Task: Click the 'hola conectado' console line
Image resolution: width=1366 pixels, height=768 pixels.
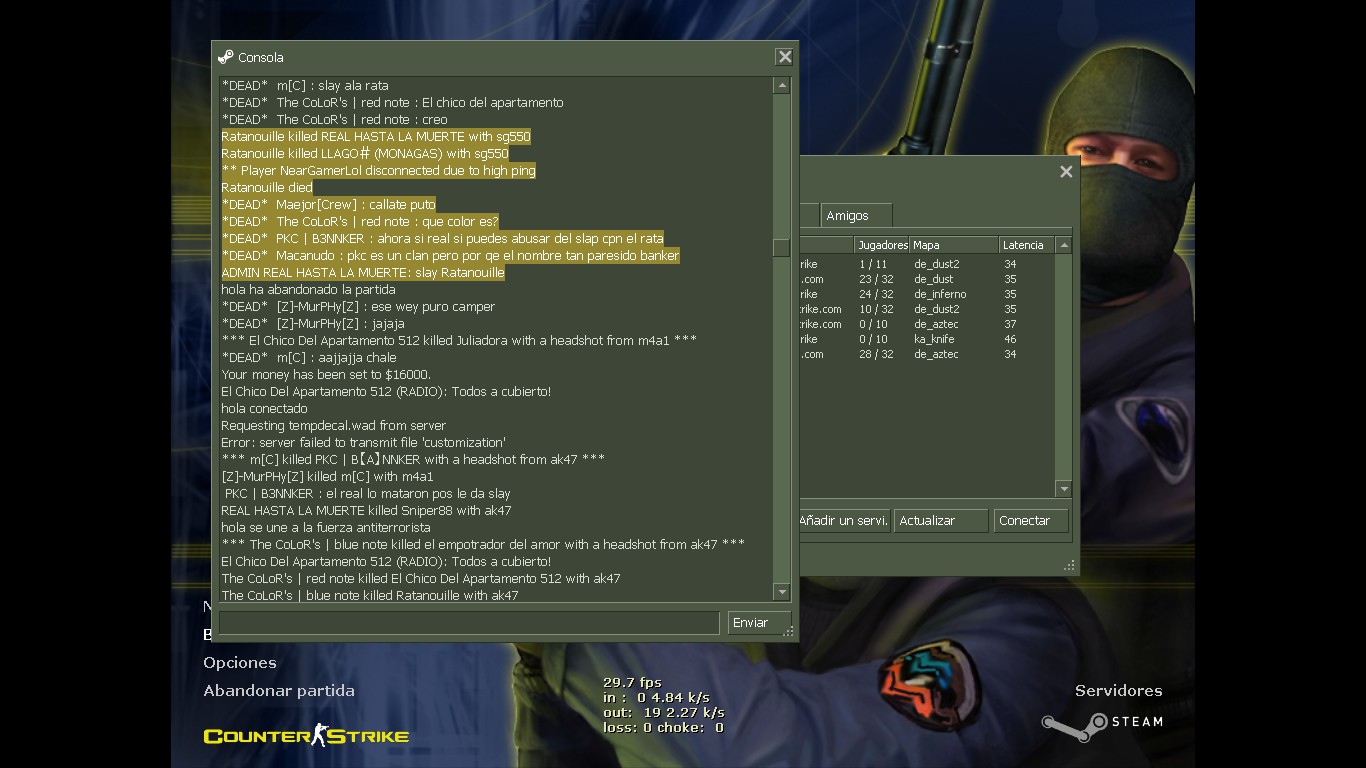Action: click(x=264, y=408)
